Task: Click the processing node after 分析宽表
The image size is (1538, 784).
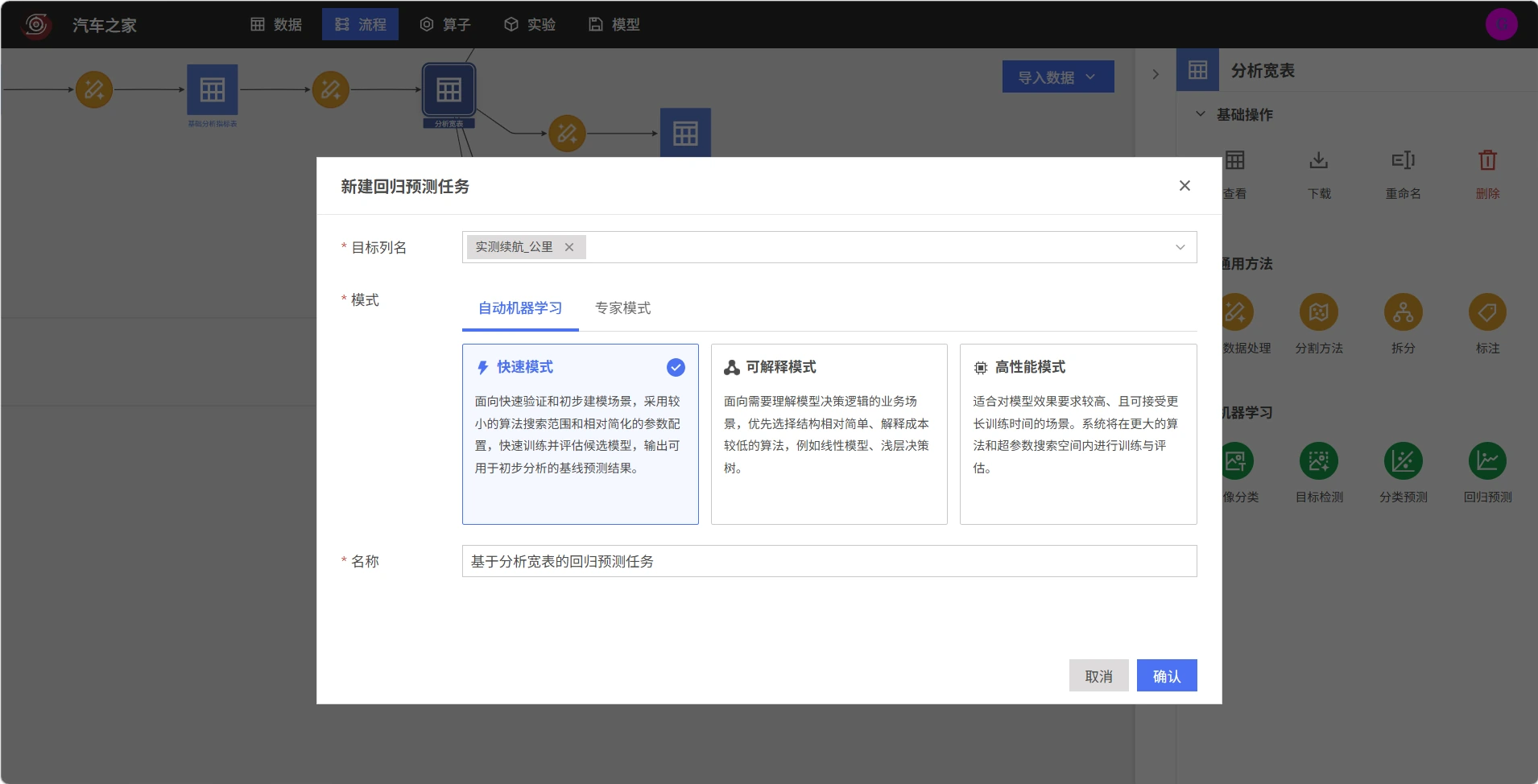Action: click(x=568, y=134)
